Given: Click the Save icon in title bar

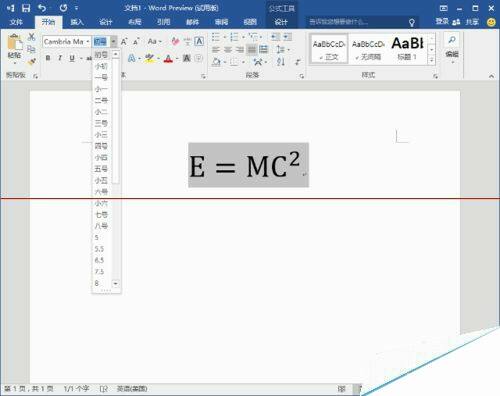Looking at the screenshot, I should pyautogui.click(x=26, y=8).
